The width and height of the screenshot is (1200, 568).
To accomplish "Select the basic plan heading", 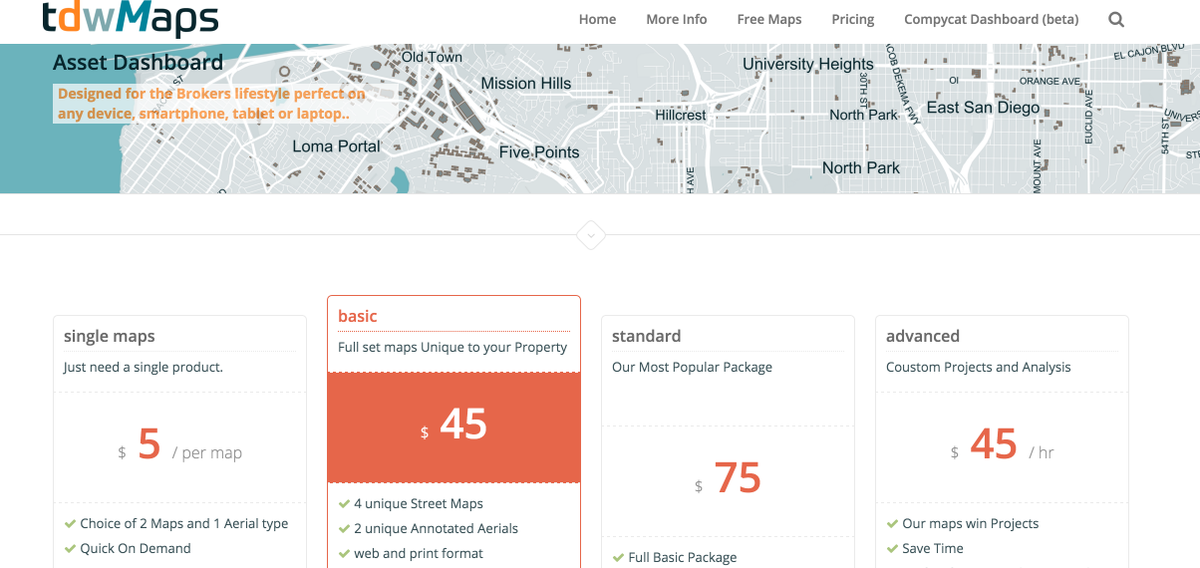I will [357, 316].
